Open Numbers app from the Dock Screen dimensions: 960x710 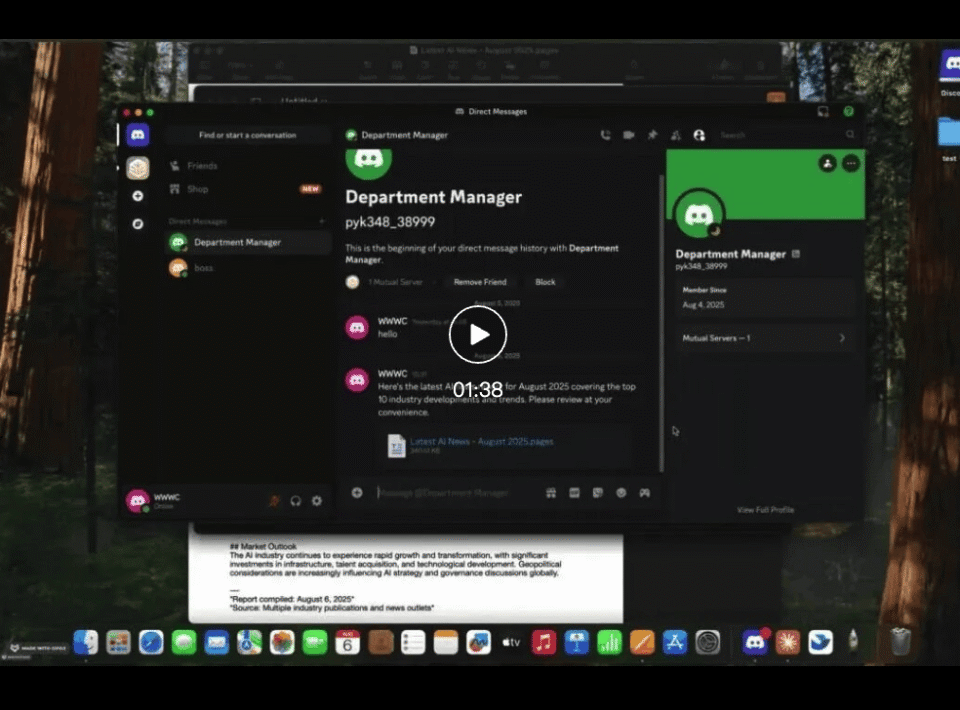click(x=609, y=643)
